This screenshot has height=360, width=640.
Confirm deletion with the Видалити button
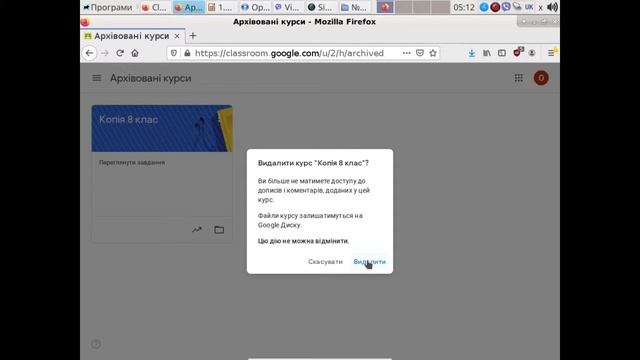[369, 262]
